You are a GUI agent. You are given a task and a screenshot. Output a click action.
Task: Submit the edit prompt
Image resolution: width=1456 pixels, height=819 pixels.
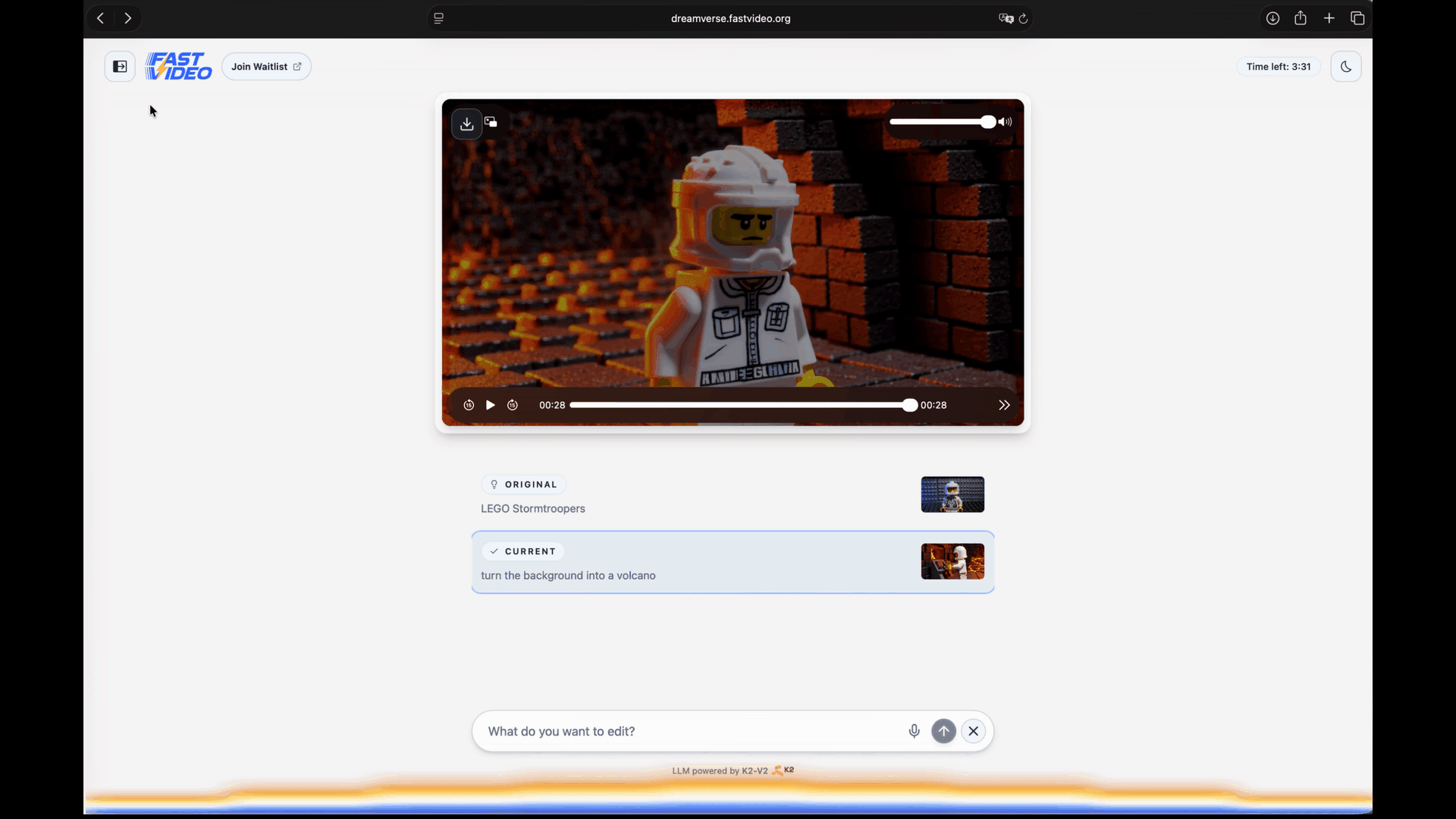pos(944,732)
